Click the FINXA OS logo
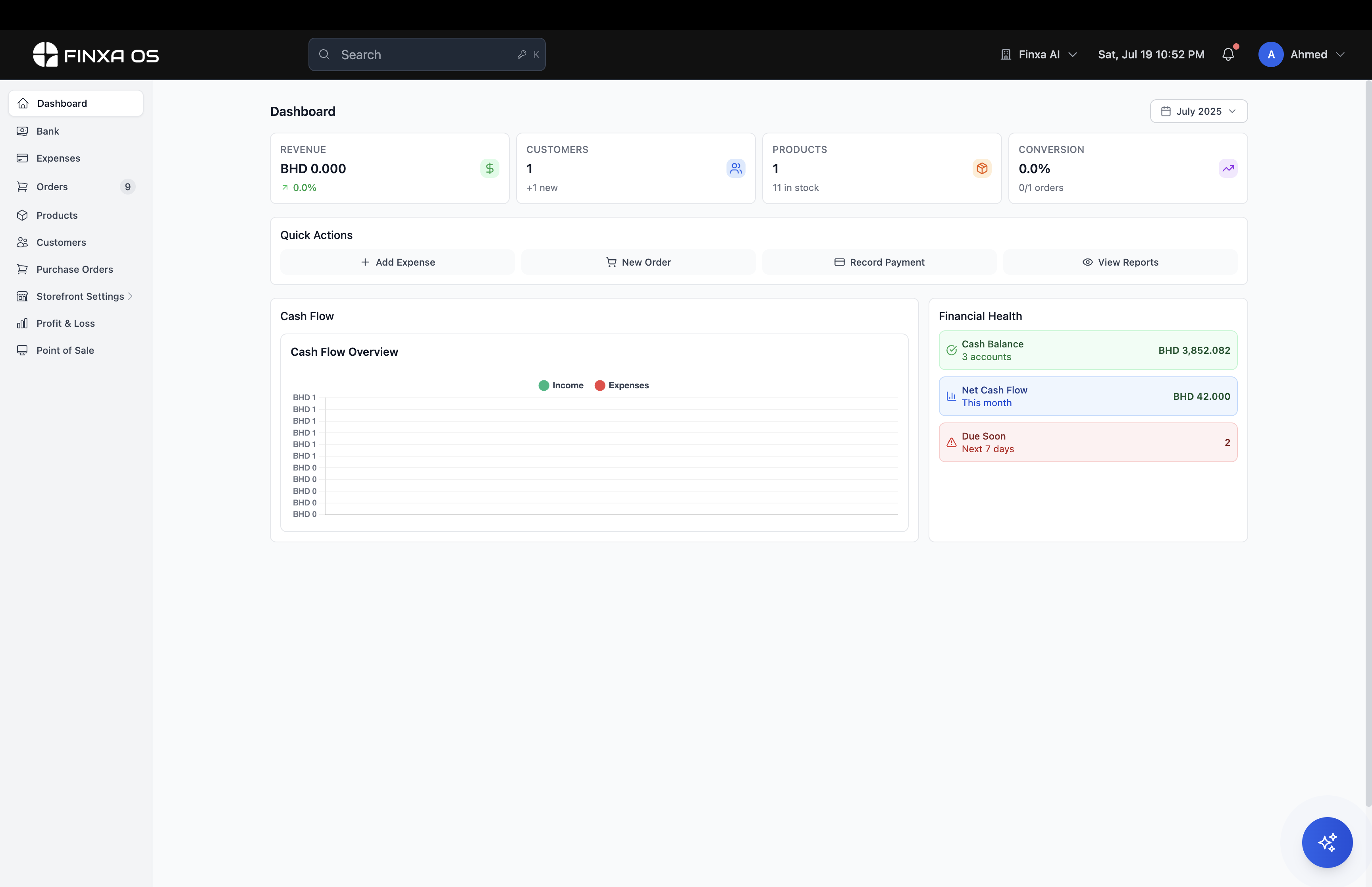This screenshot has height=887, width=1372. (x=96, y=55)
